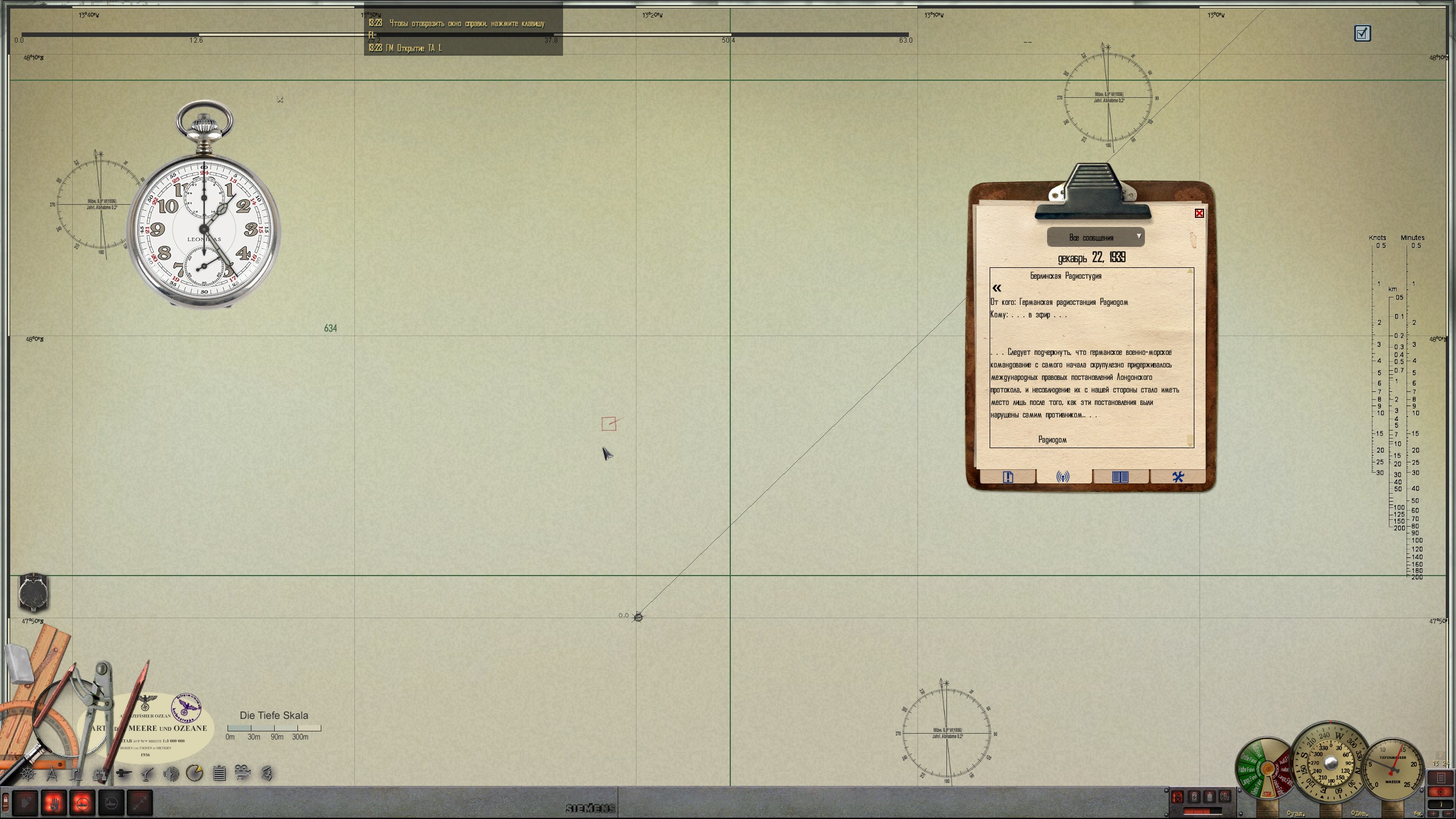Go to the flak gun icon
The width and height of the screenshot is (1456, 819).
coord(147,774)
